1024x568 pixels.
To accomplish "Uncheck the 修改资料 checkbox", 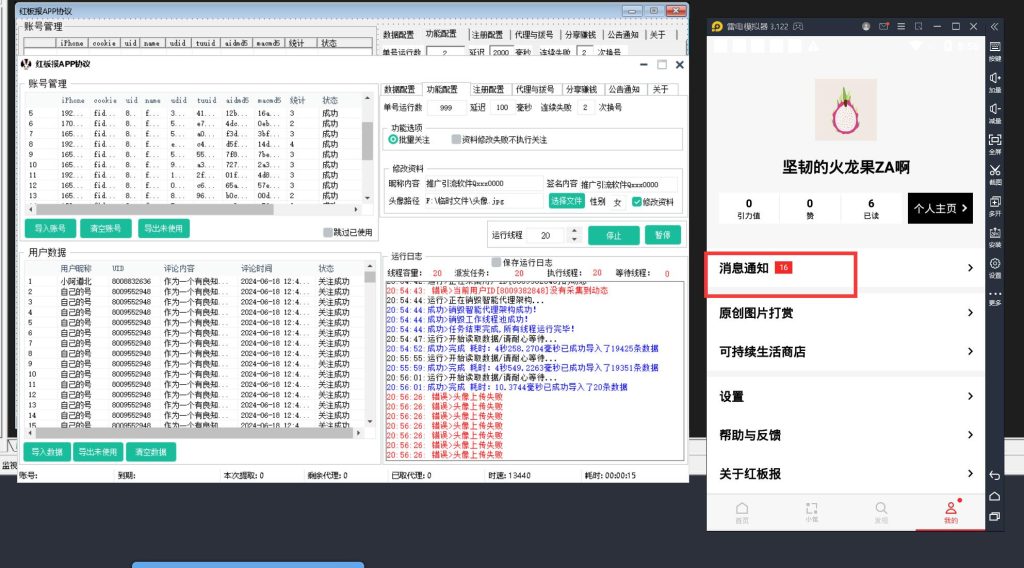I will pos(637,202).
